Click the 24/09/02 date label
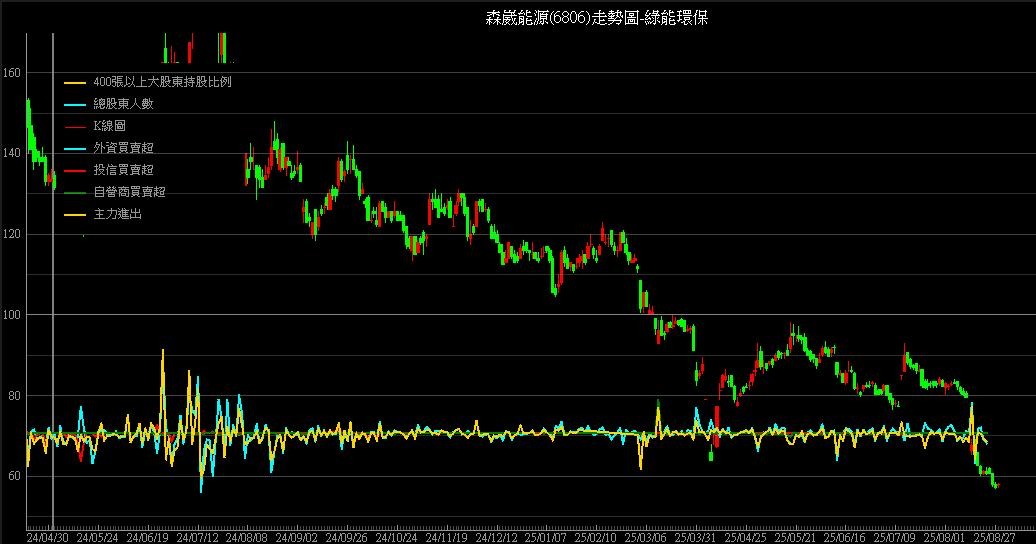Image resolution: width=1036 pixels, height=544 pixels. (296, 537)
